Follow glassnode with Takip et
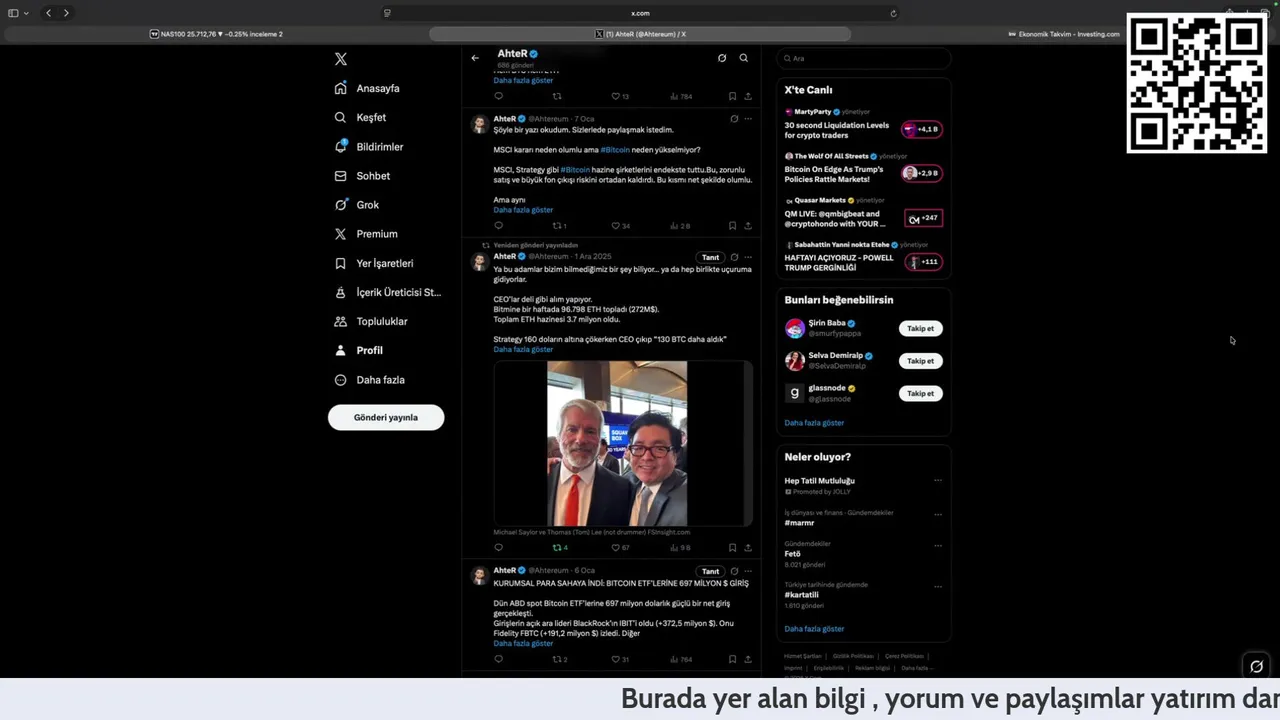The width and height of the screenshot is (1280, 720). [920, 393]
